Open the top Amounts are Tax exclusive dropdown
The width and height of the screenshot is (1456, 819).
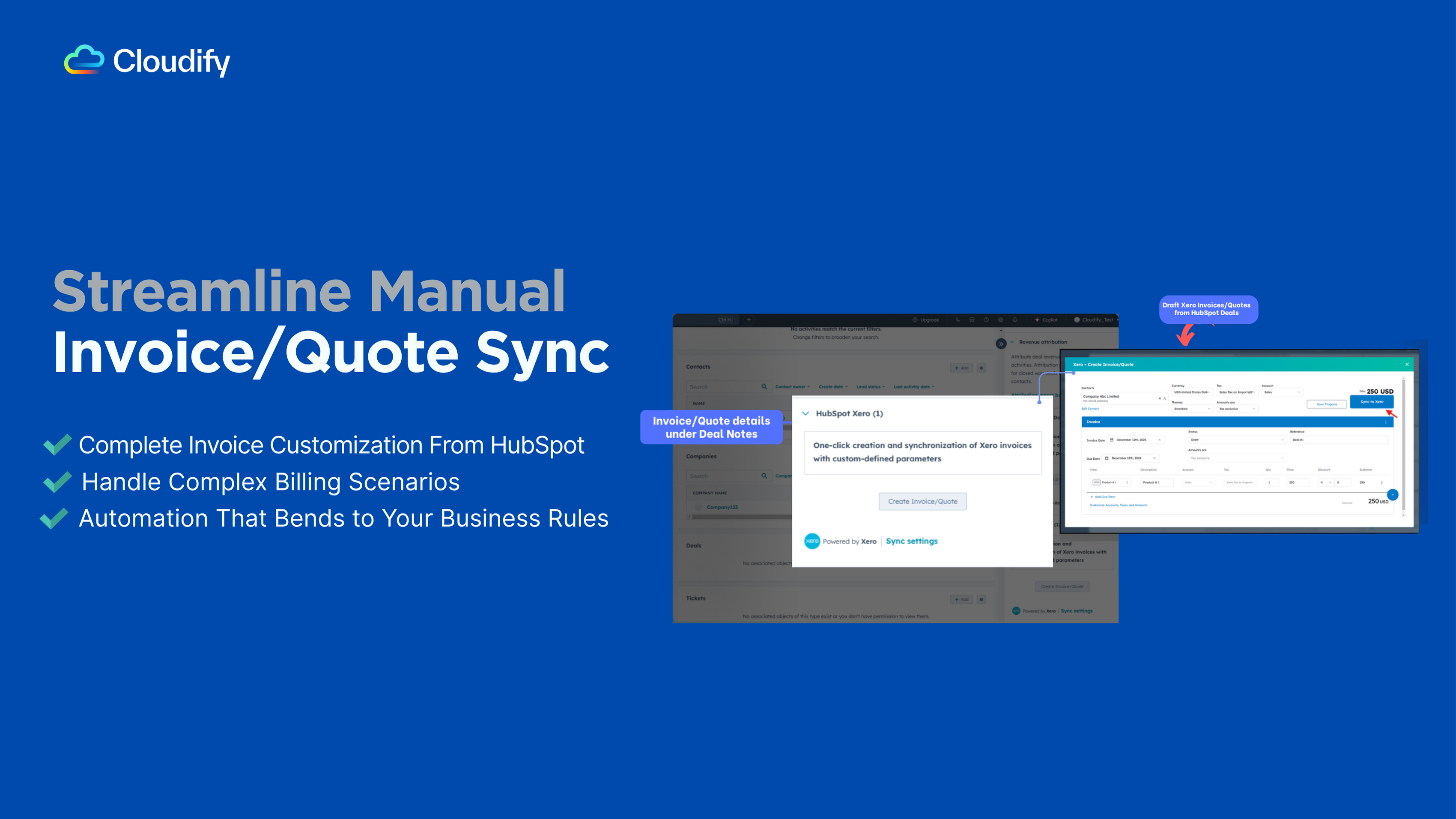point(1238,409)
